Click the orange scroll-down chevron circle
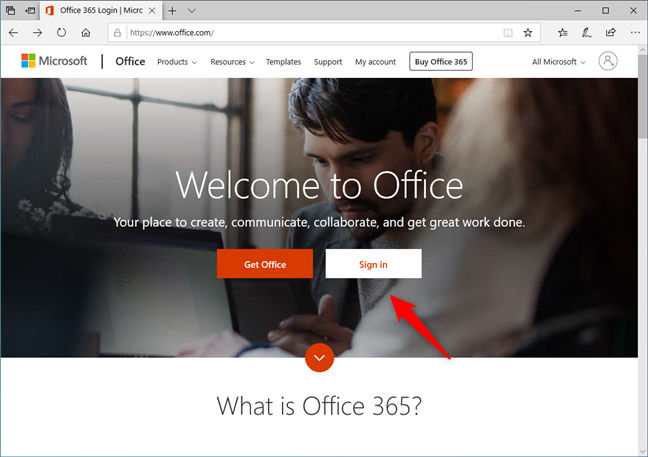This screenshot has height=457, width=648. [319, 357]
